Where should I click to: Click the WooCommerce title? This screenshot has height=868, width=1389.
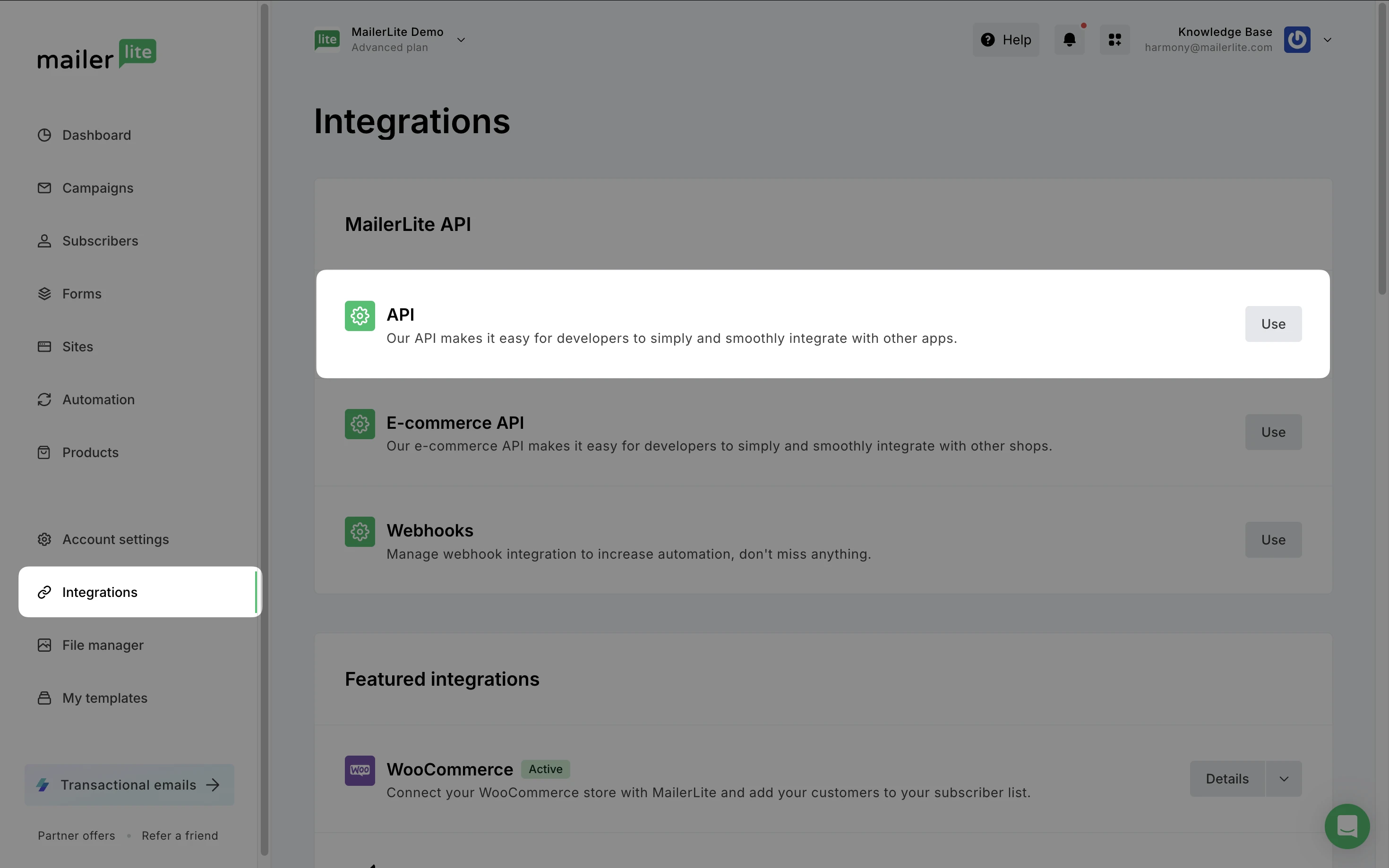pos(450,769)
